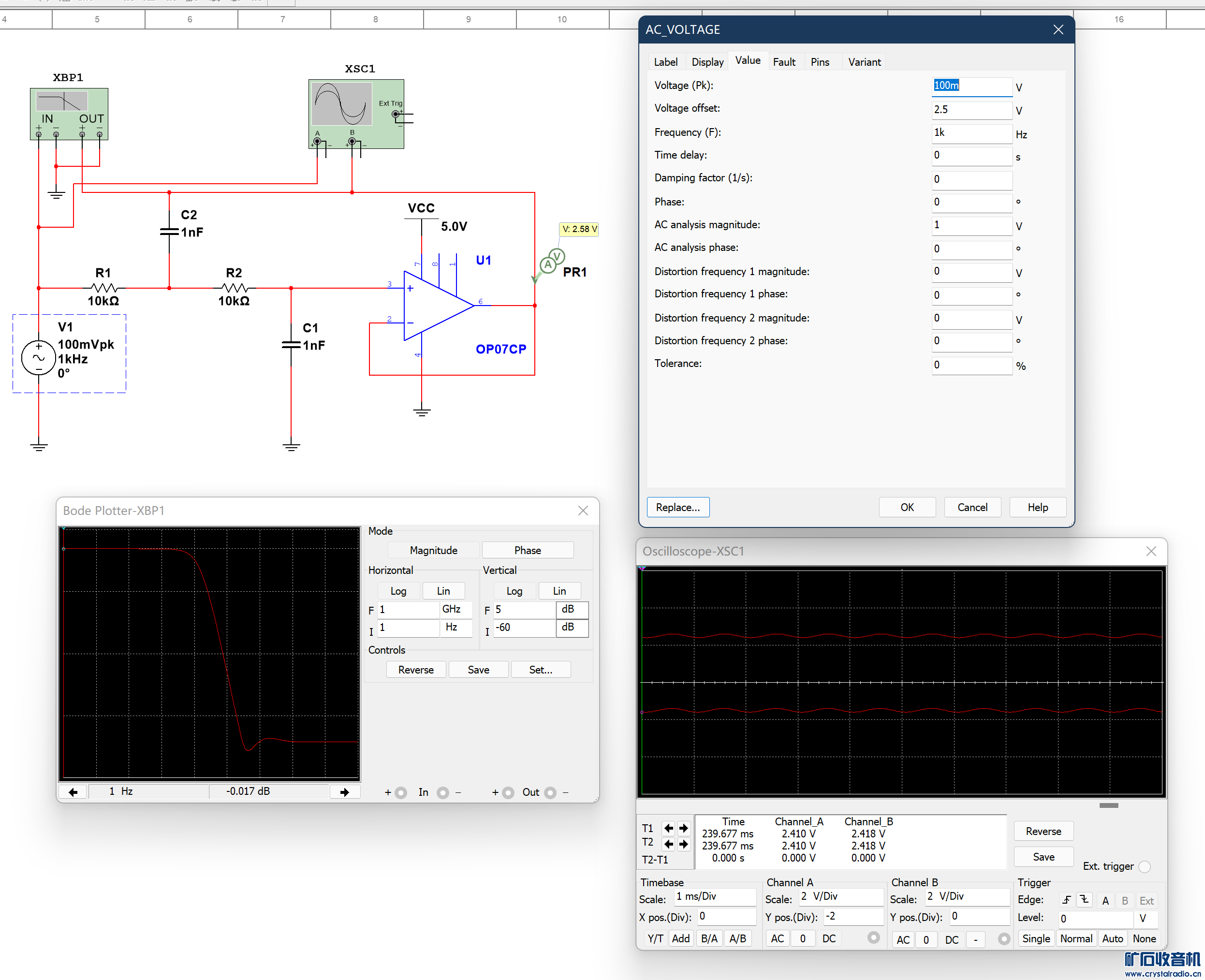Move T2 cursor left with arrow
The width and height of the screenshot is (1205, 980).
pos(669,844)
